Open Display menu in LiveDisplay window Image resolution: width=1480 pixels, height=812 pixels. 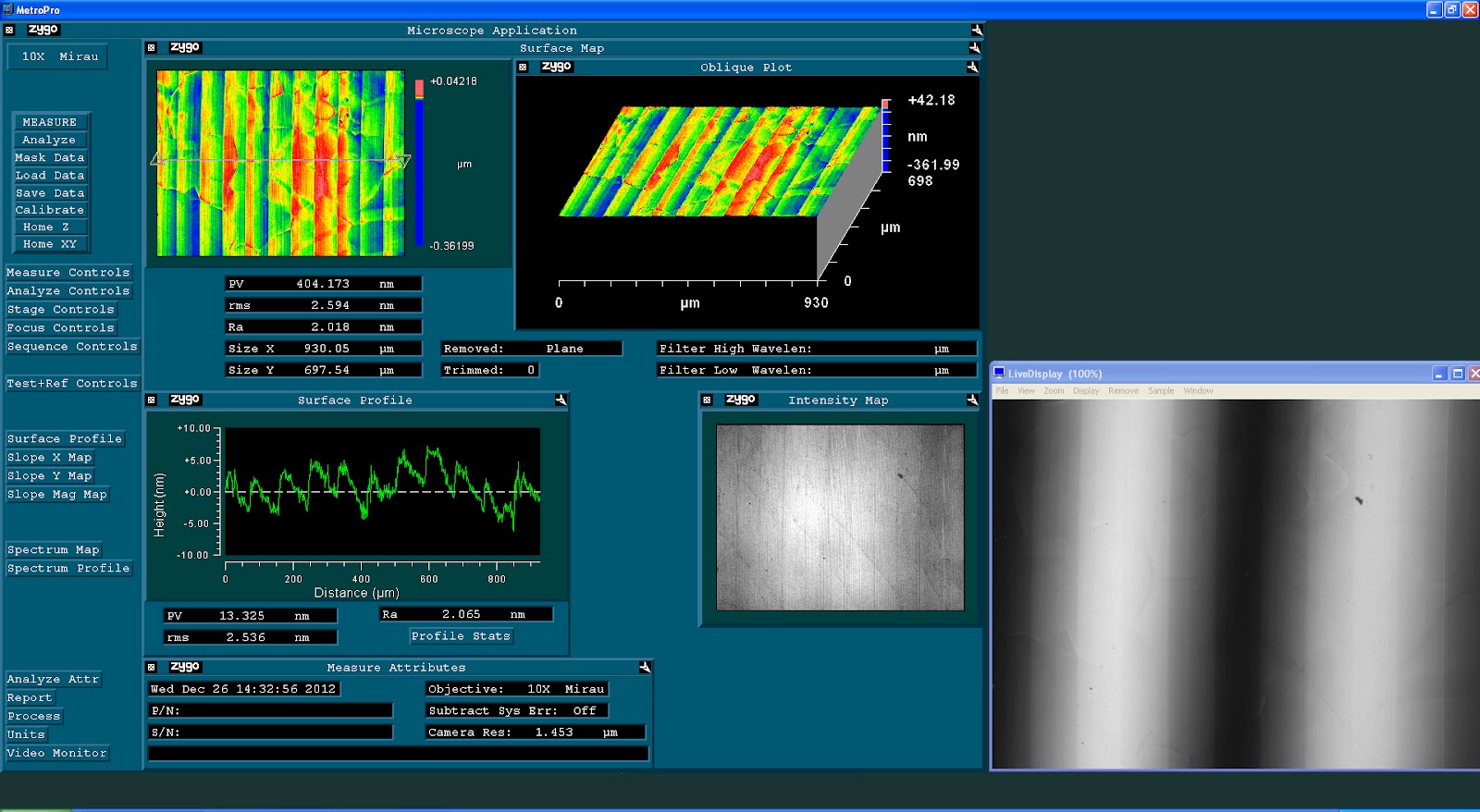coord(1086,391)
